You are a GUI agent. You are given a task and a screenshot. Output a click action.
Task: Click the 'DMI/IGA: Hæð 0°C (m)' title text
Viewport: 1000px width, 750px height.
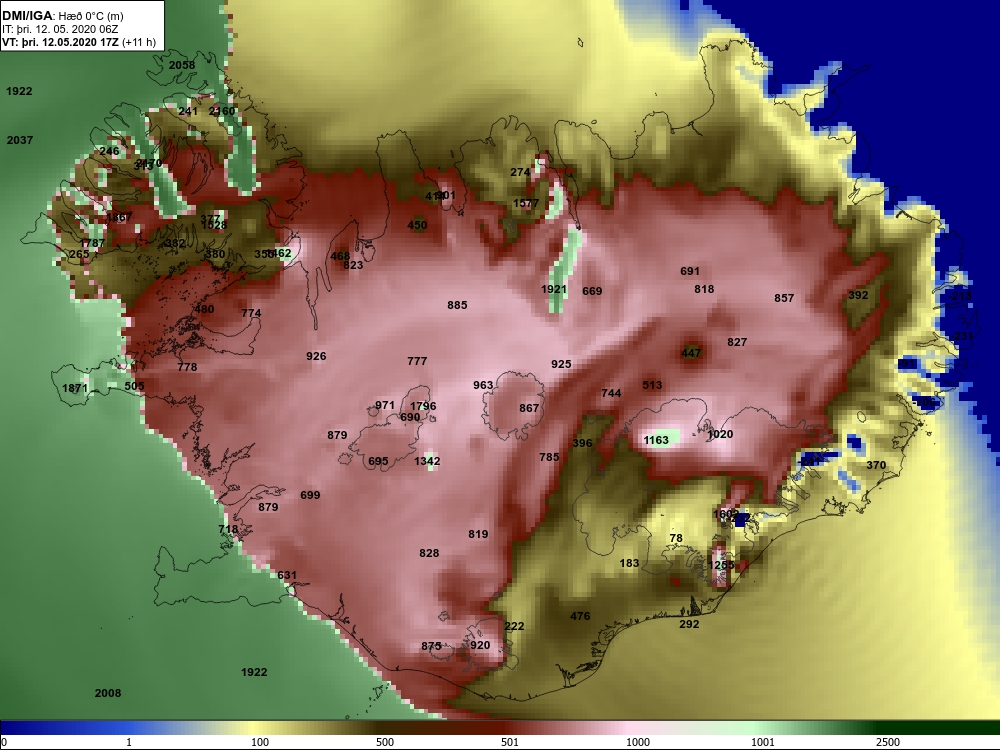[x=62, y=16]
